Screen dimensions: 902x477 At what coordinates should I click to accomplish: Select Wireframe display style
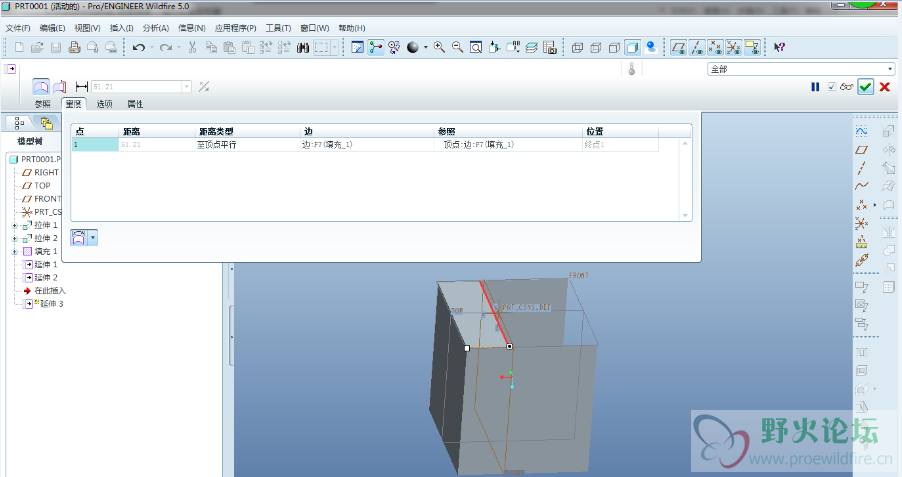click(578, 48)
